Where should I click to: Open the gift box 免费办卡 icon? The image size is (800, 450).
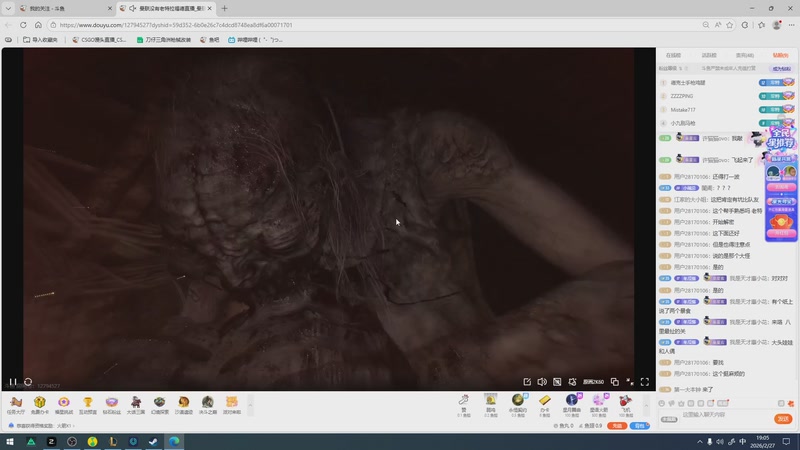click(40, 405)
